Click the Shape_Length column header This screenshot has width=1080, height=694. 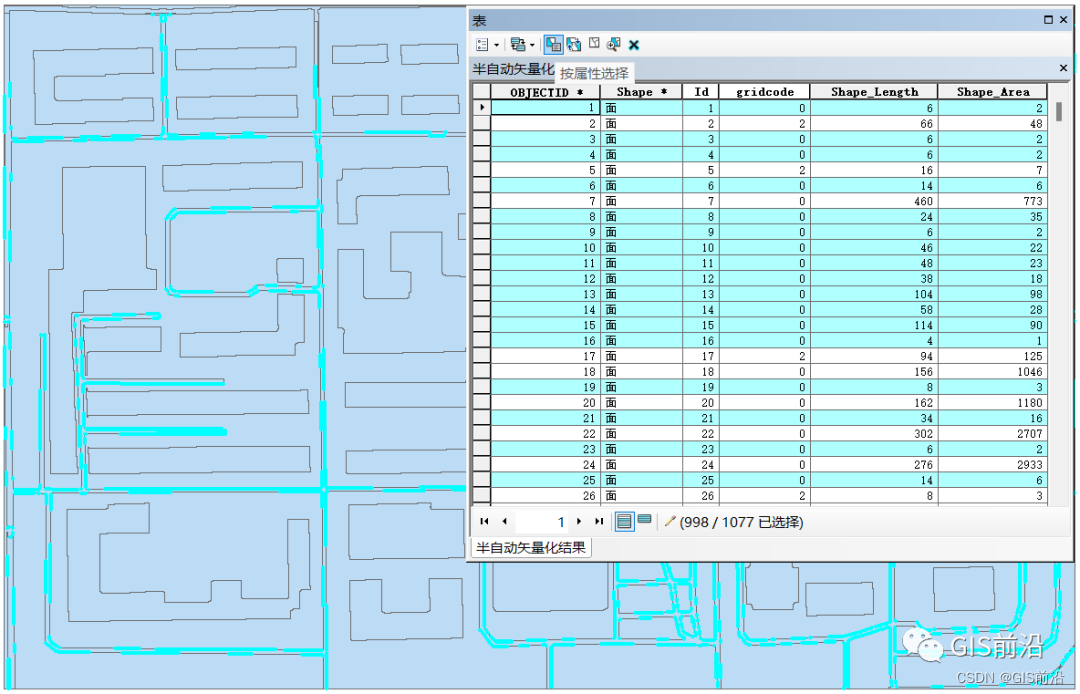click(x=874, y=92)
